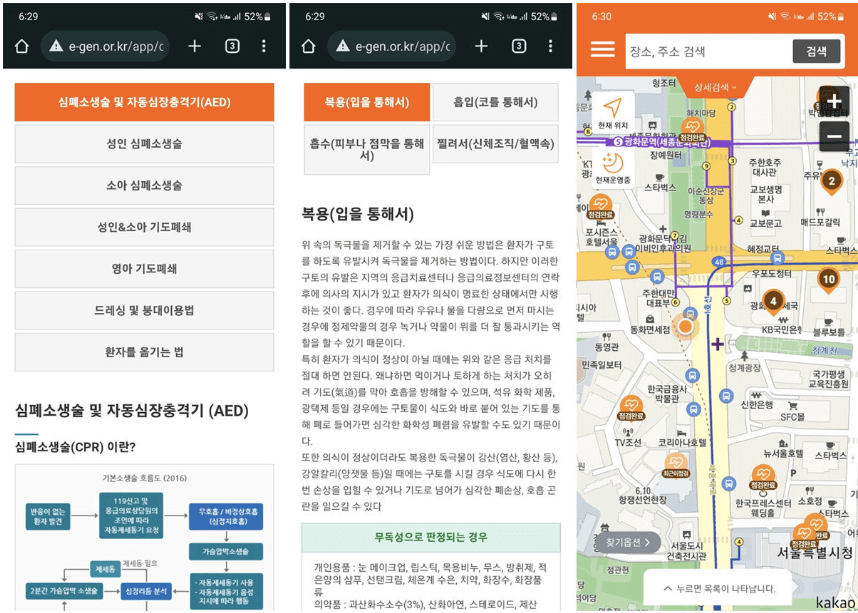
Task: Zoom in with the + map control
Action: click(835, 101)
